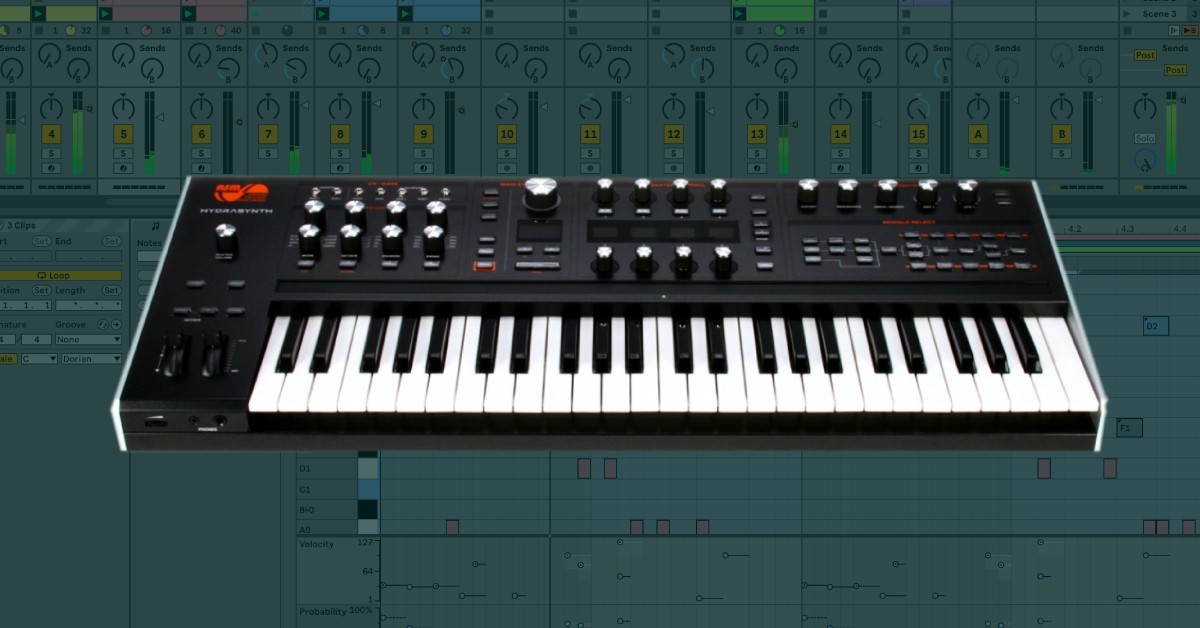Stop clips on track 13
The image size is (1200, 628).
click(x=739, y=31)
